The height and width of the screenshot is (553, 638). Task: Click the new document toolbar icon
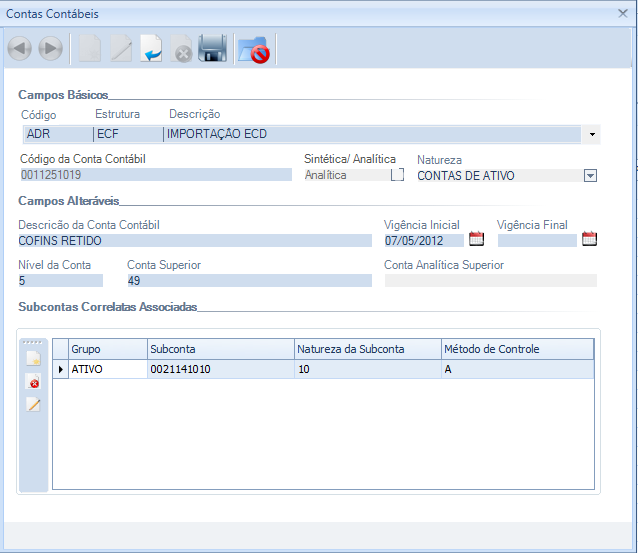(91, 49)
